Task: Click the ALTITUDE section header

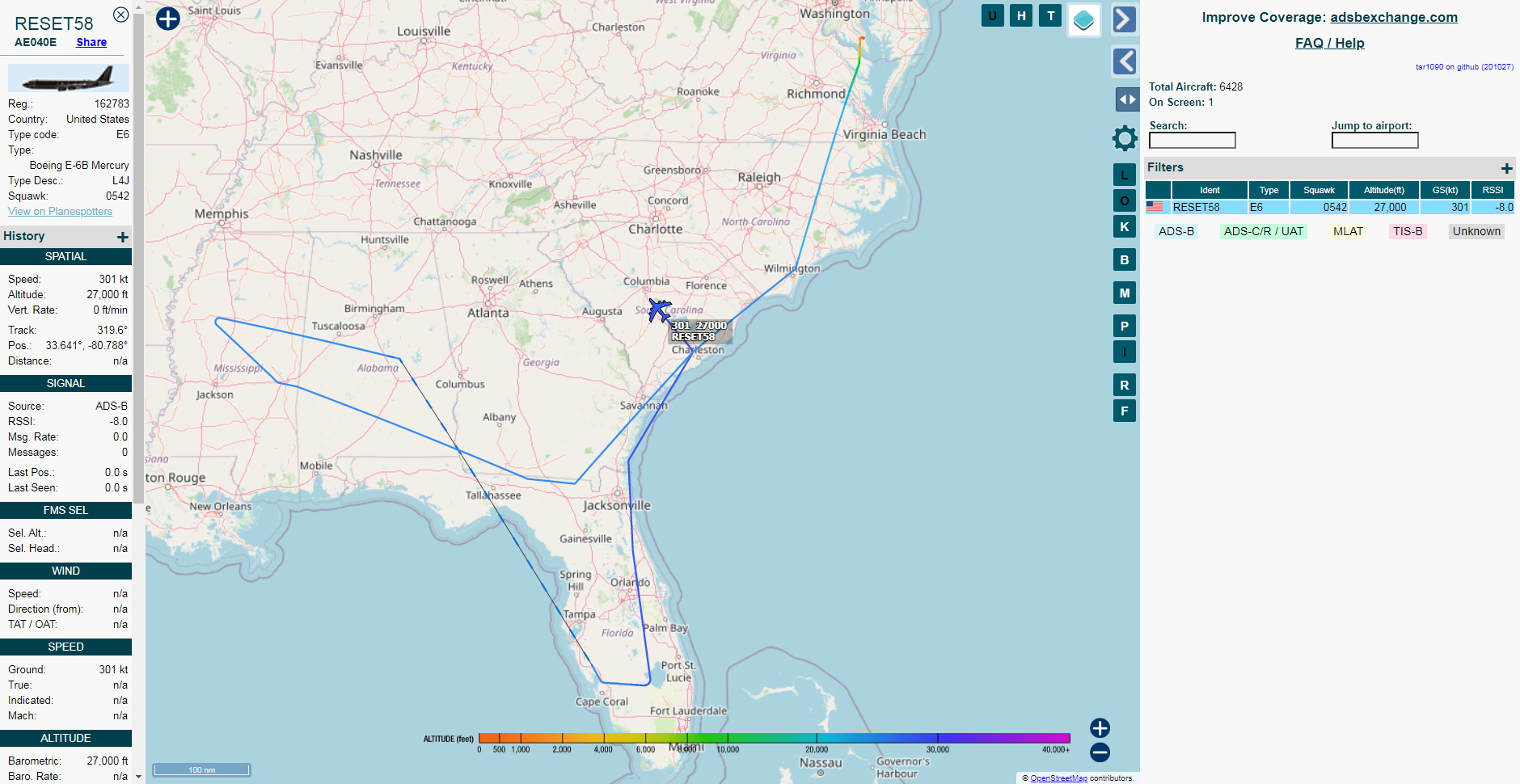Action: click(x=65, y=738)
